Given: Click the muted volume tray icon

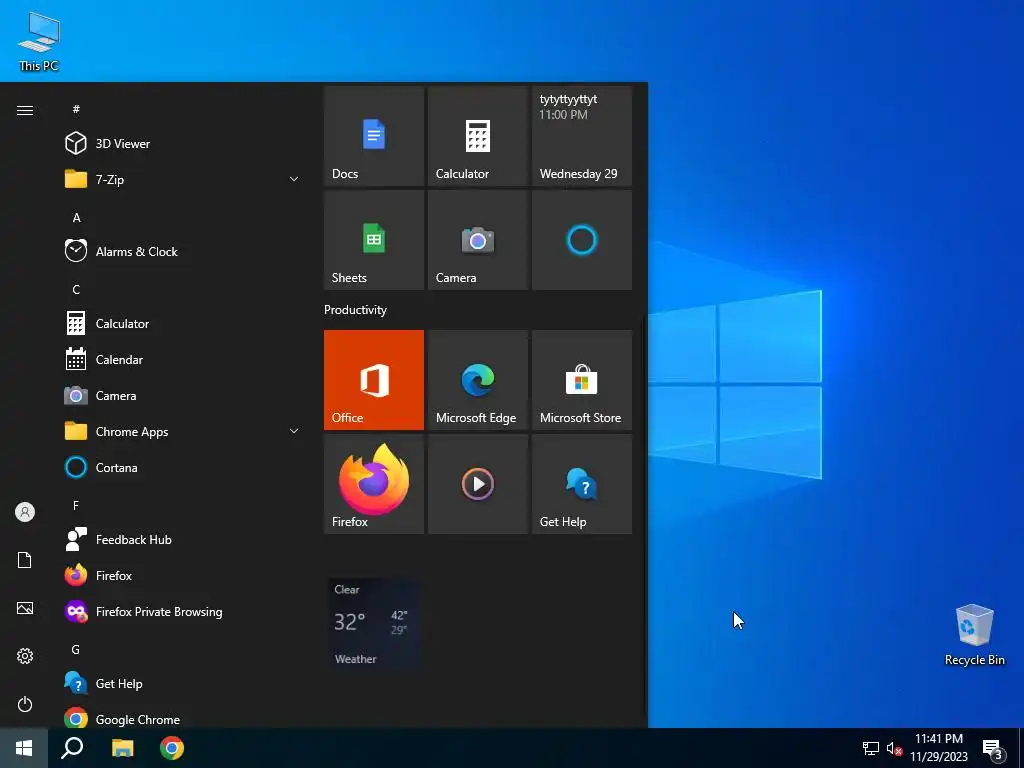Looking at the screenshot, I should click(894, 748).
